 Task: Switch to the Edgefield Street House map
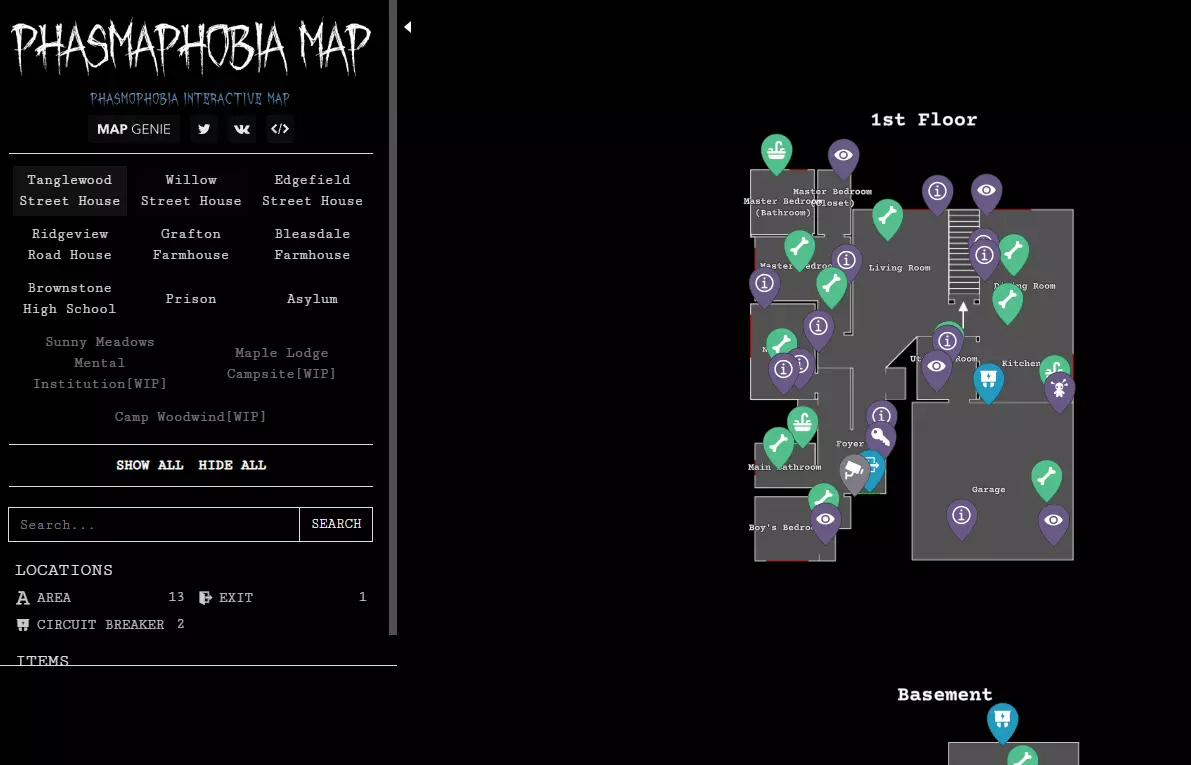312,191
